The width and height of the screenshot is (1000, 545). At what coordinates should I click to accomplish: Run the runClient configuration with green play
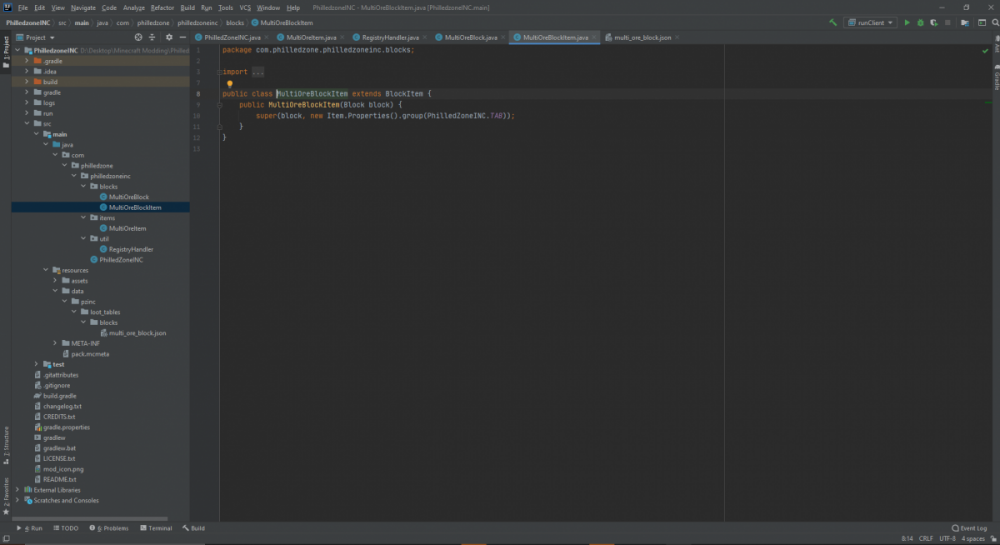(907, 22)
